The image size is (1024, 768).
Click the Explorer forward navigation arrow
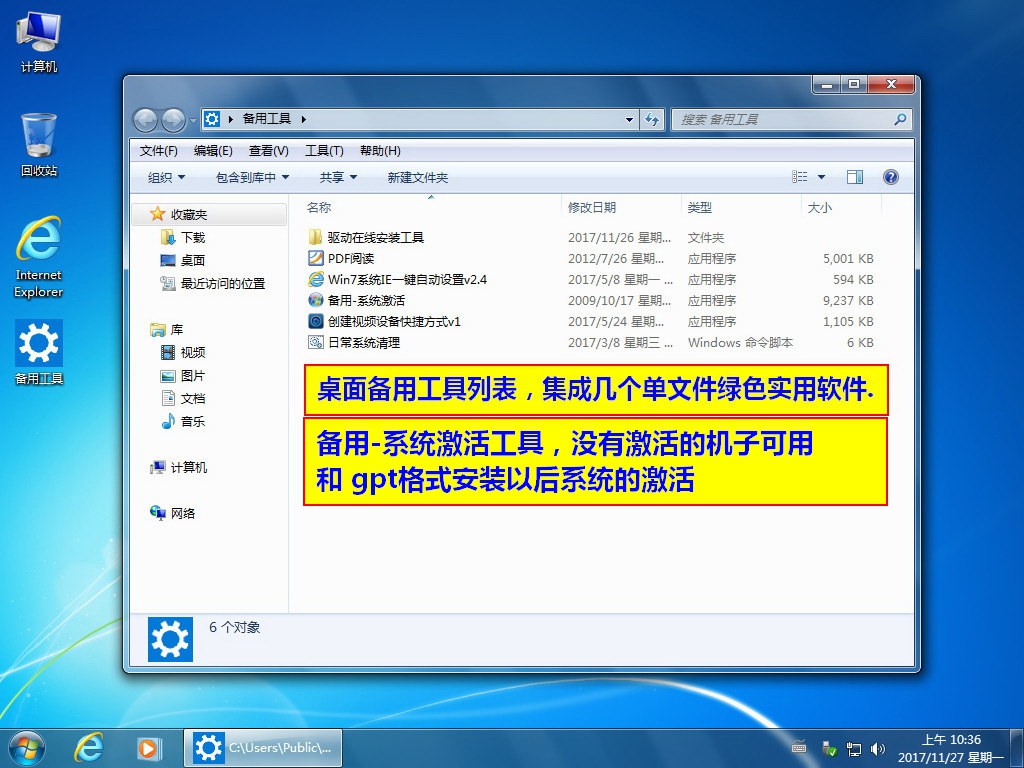click(173, 120)
